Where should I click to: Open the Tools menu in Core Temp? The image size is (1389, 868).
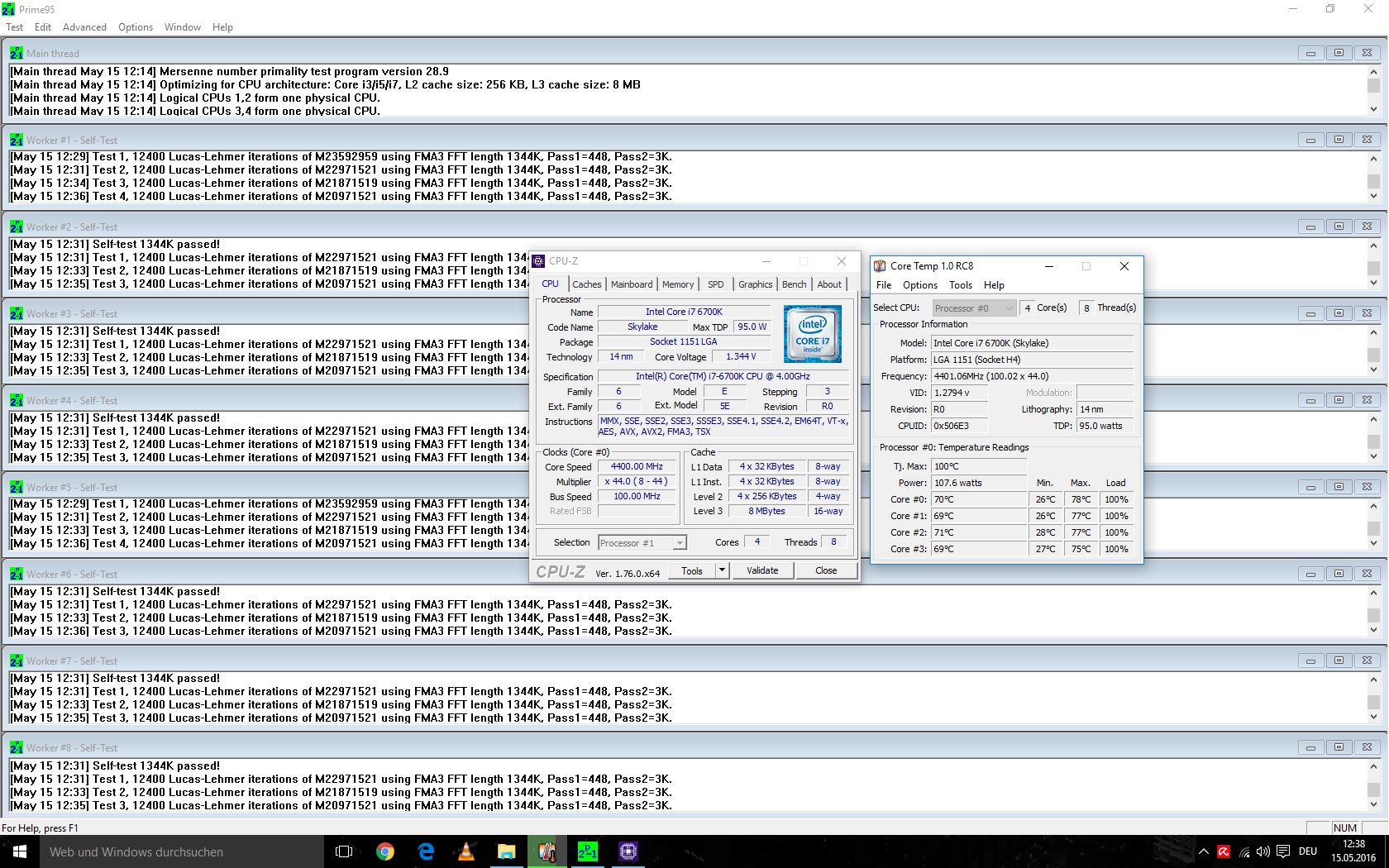(961, 285)
